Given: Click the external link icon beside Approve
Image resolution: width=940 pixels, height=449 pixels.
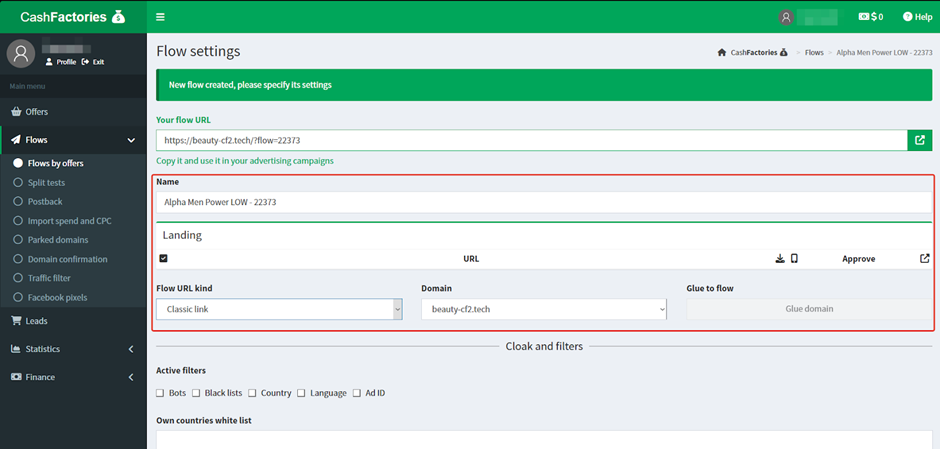Looking at the screenshot, I should coord(924,258).
